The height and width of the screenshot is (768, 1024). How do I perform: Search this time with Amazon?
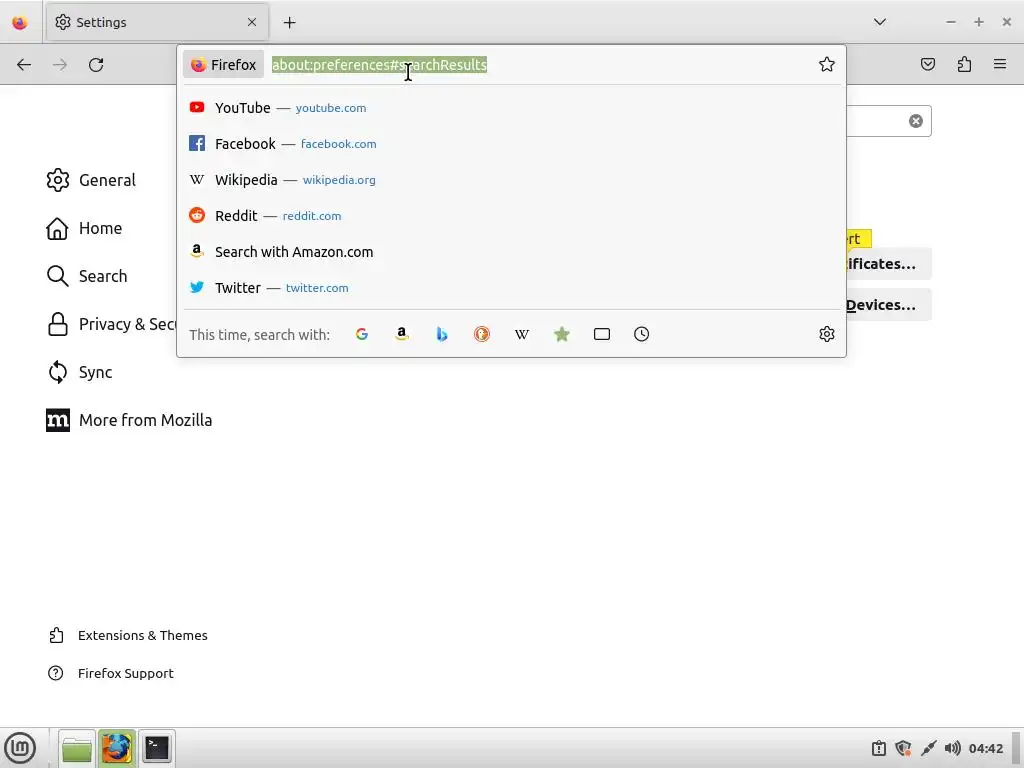pos(402,334)
